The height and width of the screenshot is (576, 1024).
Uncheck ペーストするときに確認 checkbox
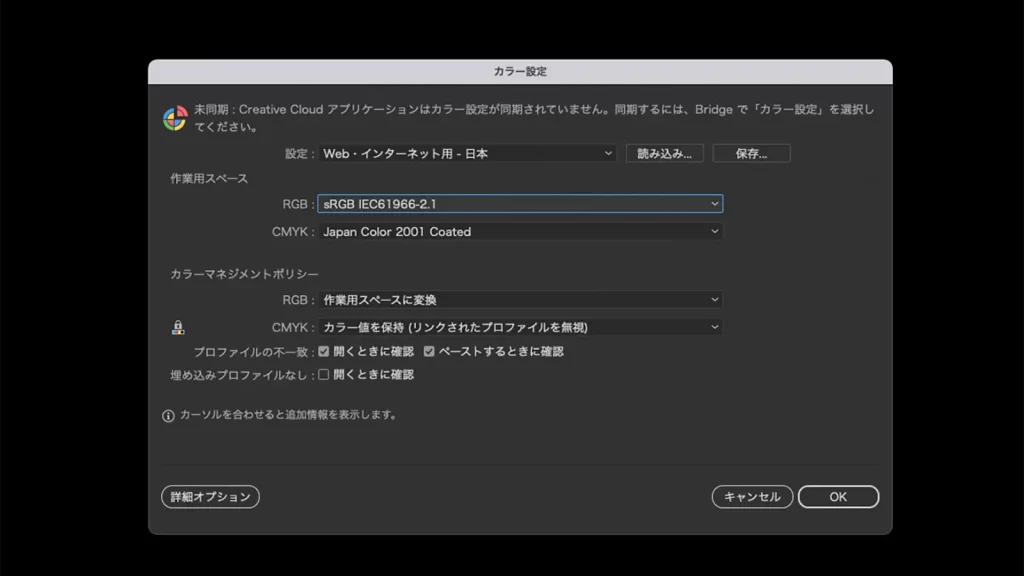(429, 351)
